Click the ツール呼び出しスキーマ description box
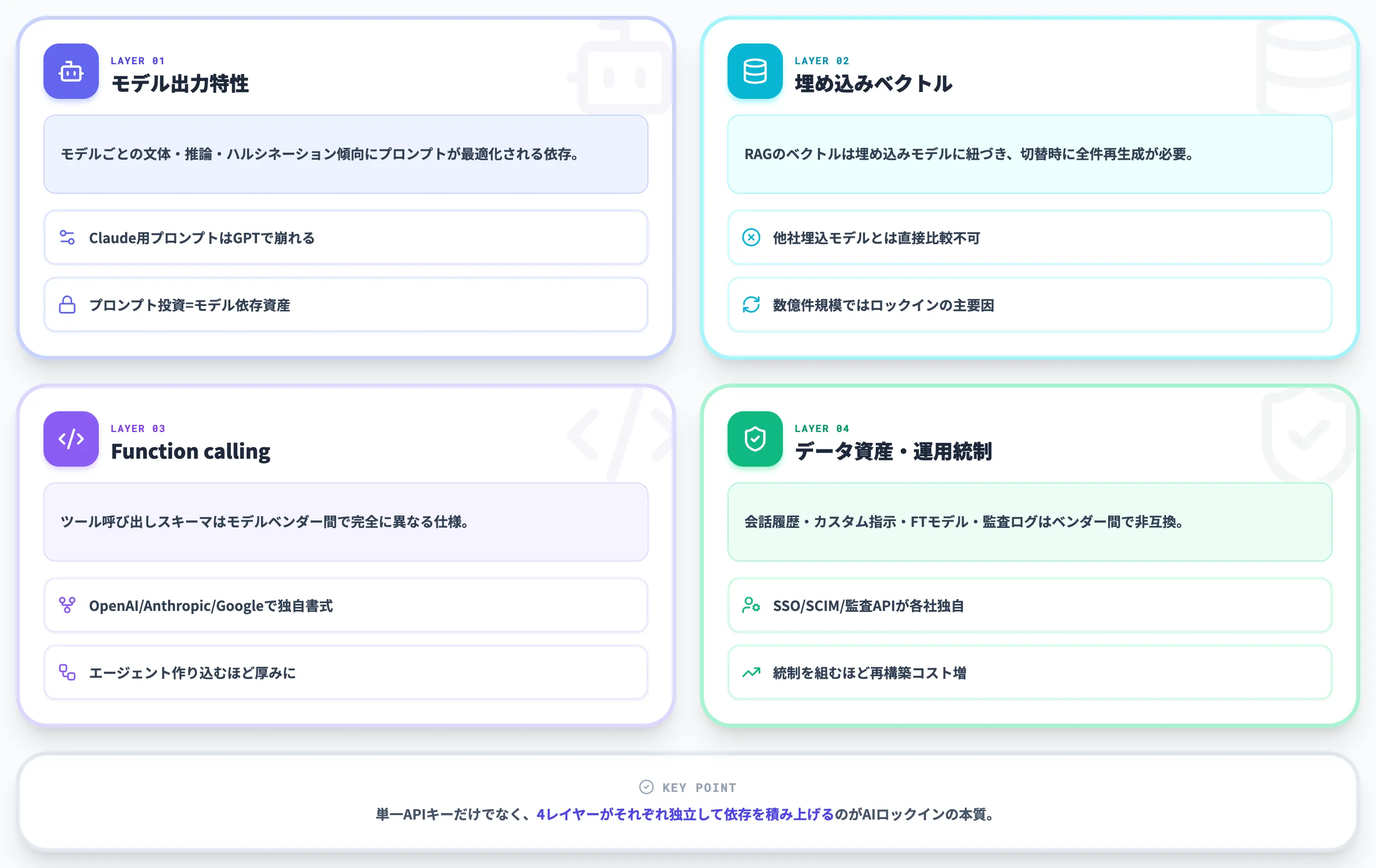Viewport: 1376px width, 868px height. coord(345,521)
